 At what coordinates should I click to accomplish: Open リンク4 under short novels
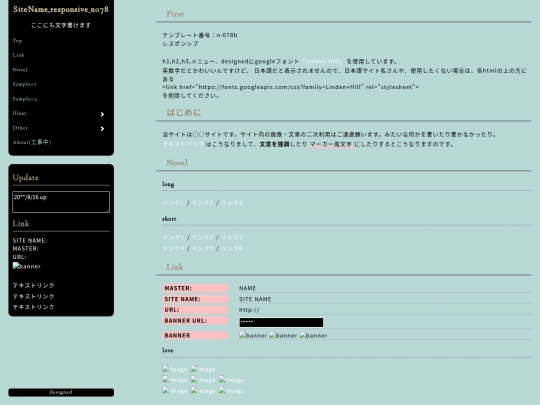click(173, 248)
